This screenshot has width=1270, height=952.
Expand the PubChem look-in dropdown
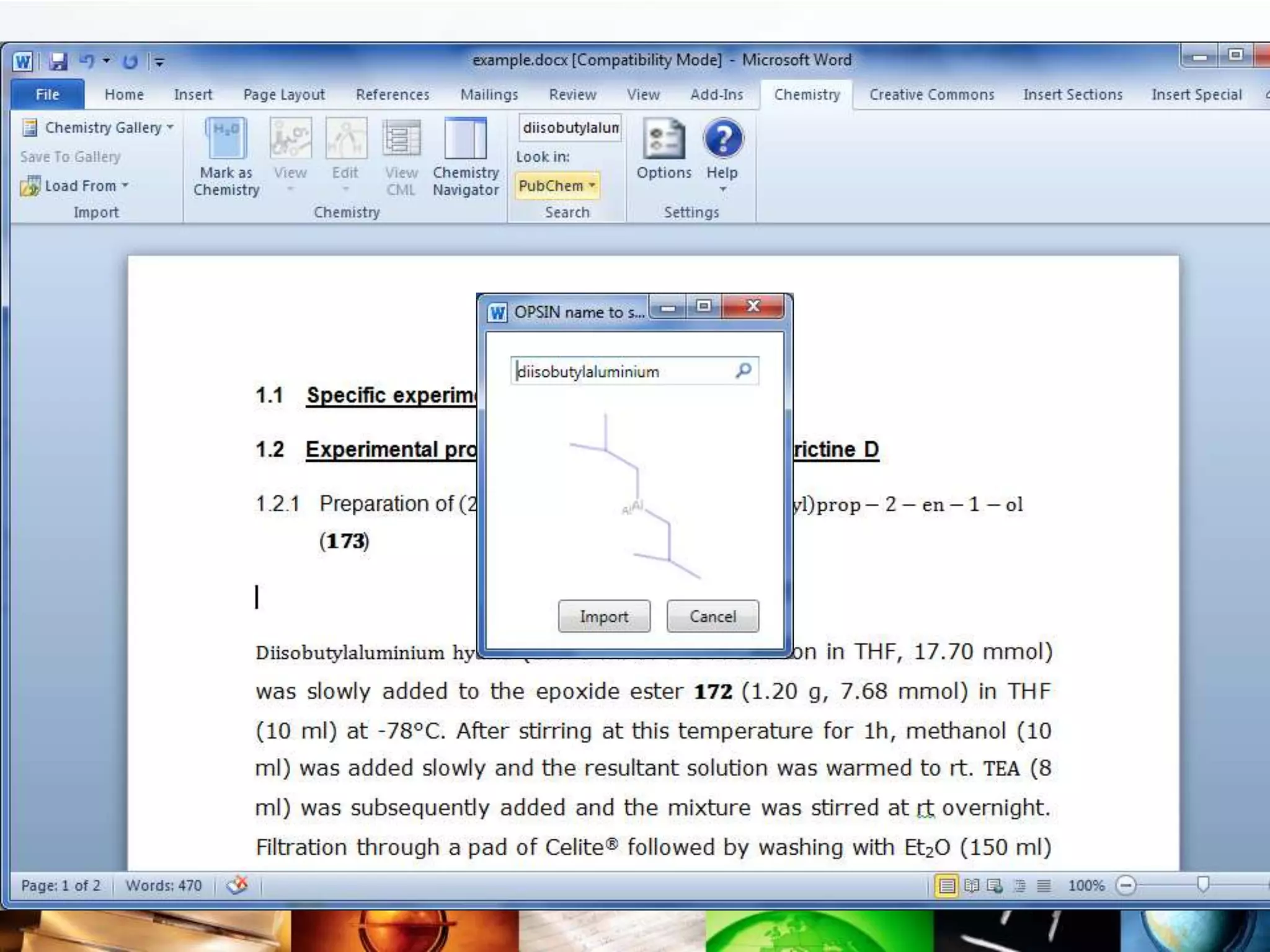[556, 186]
